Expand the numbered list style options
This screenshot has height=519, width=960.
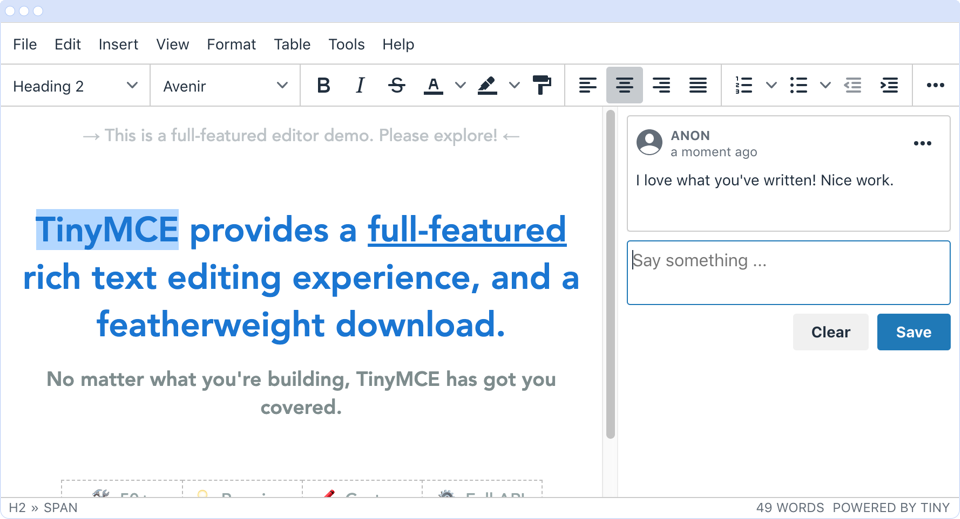771,86
